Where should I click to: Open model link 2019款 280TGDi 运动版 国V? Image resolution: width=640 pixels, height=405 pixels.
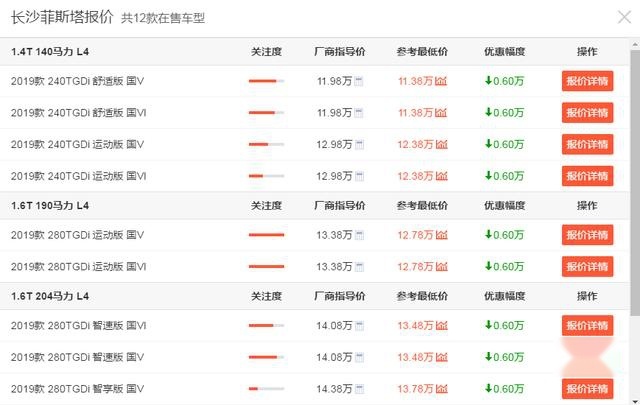78,235
